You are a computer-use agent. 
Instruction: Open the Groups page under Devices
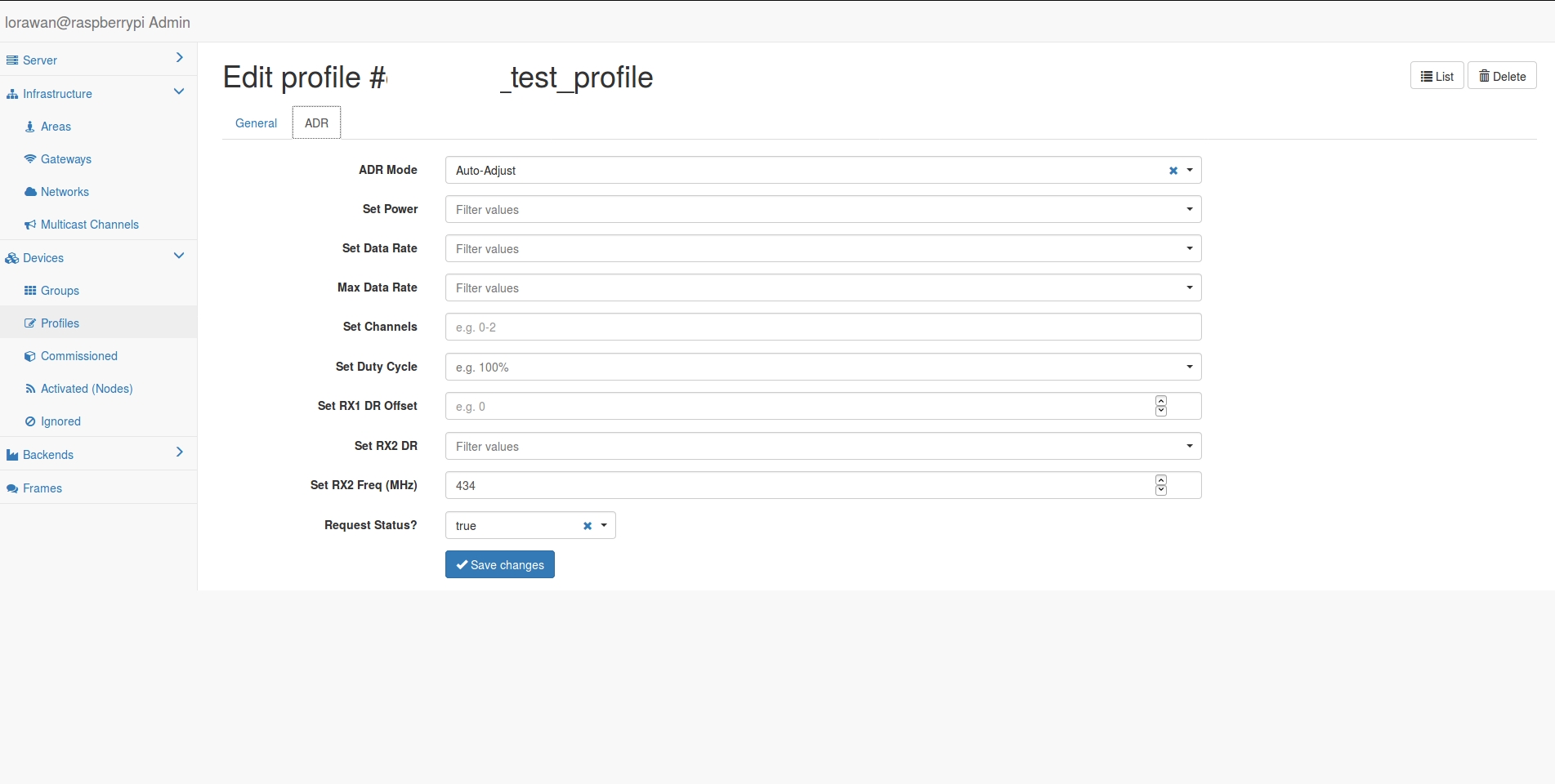(60, 291)
